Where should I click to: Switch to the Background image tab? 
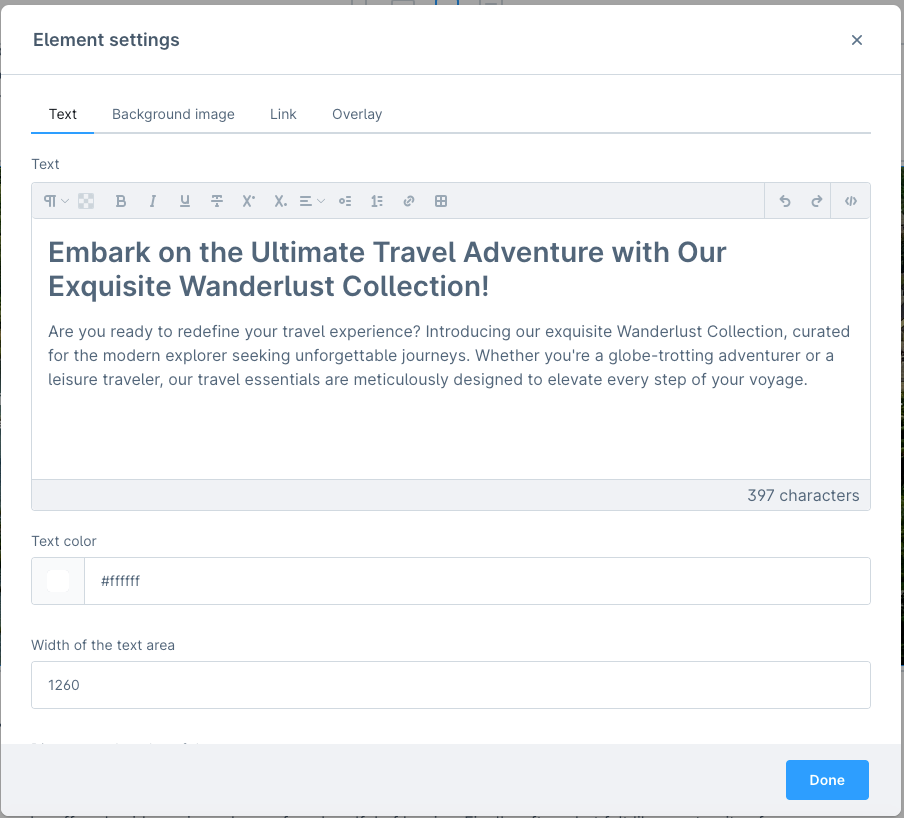(x=173, y=114)
